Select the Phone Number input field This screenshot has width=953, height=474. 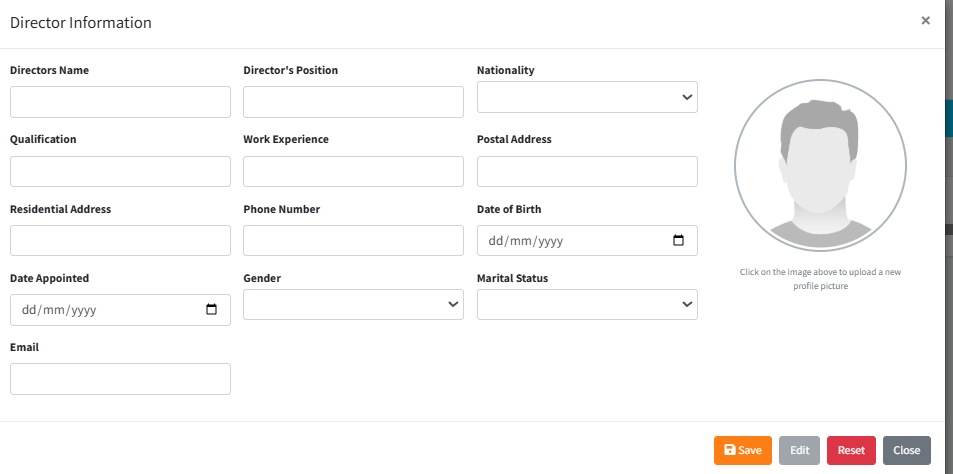[353, 240]
